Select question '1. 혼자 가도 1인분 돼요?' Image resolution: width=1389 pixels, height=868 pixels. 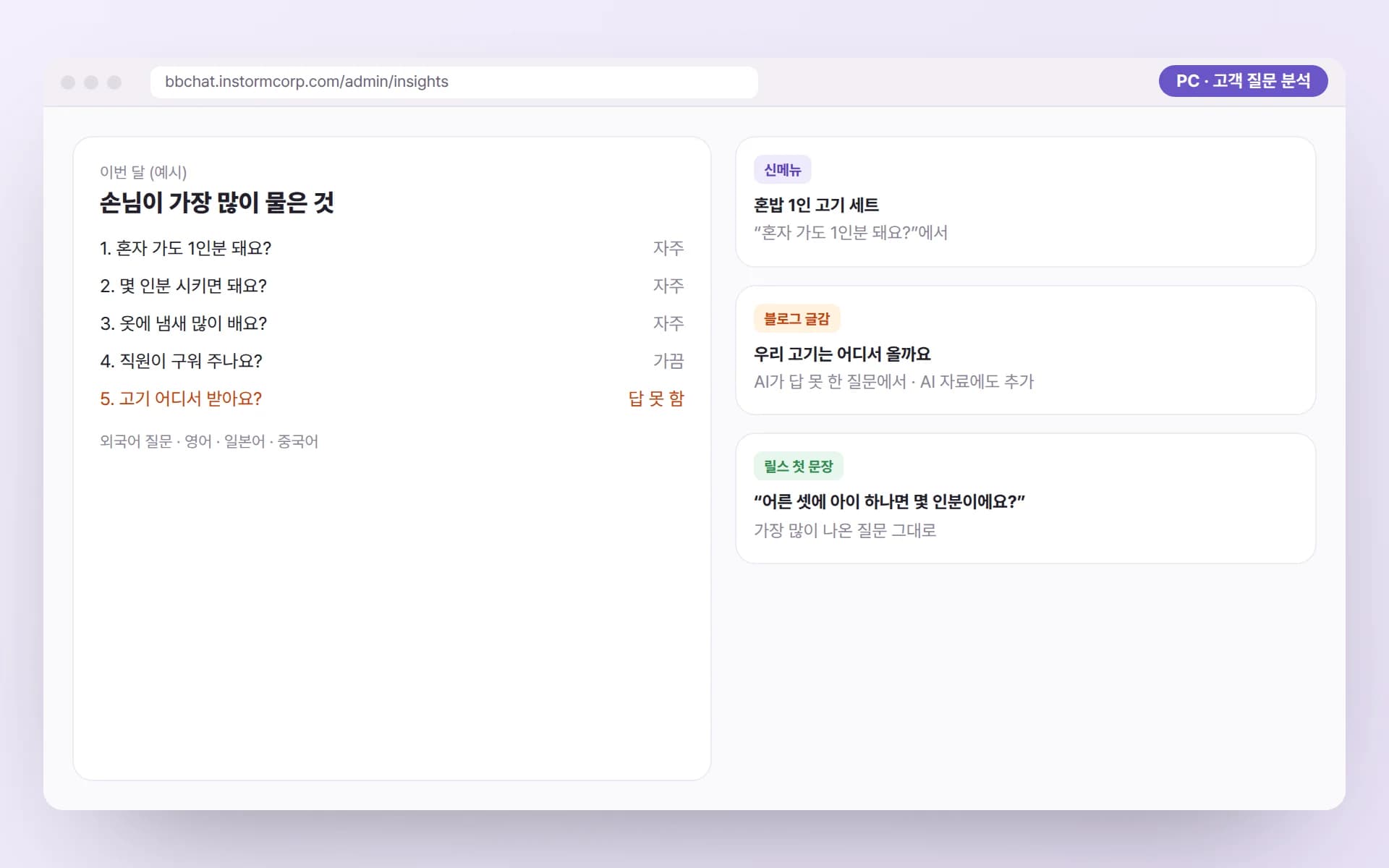(186, 248)
